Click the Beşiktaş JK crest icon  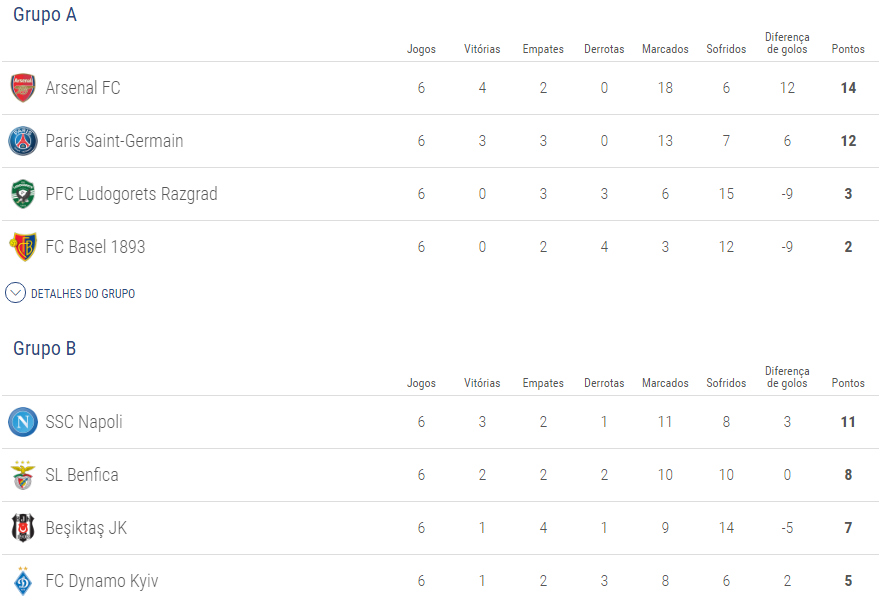pos(23,528)
